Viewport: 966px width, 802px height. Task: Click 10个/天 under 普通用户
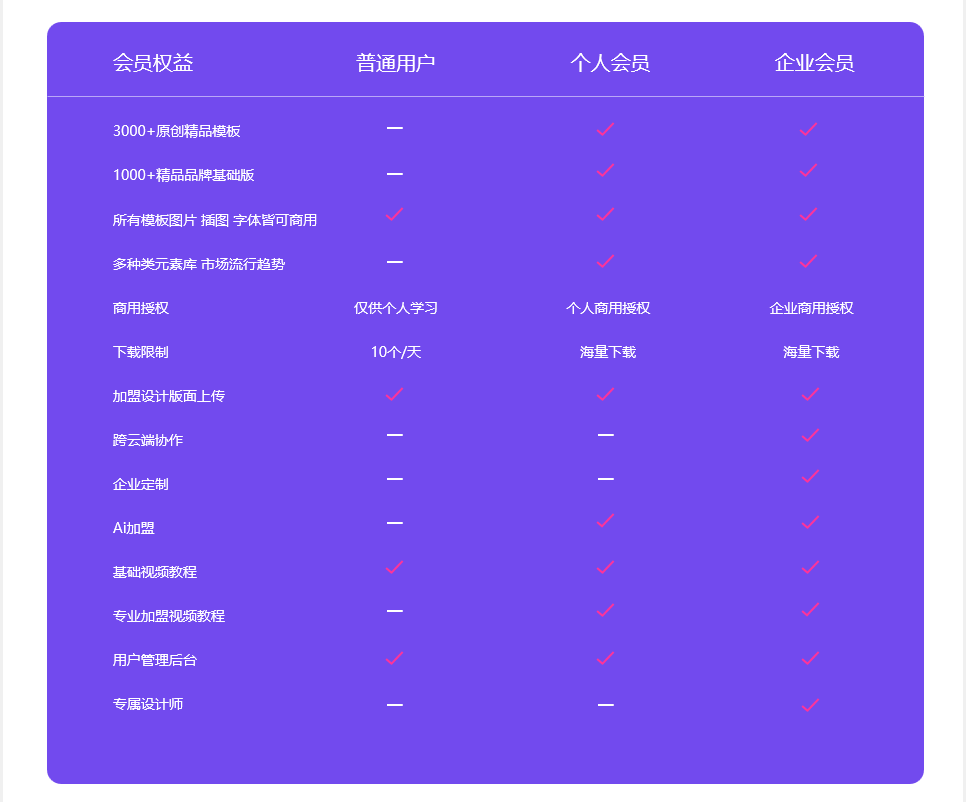pos(395,352)
